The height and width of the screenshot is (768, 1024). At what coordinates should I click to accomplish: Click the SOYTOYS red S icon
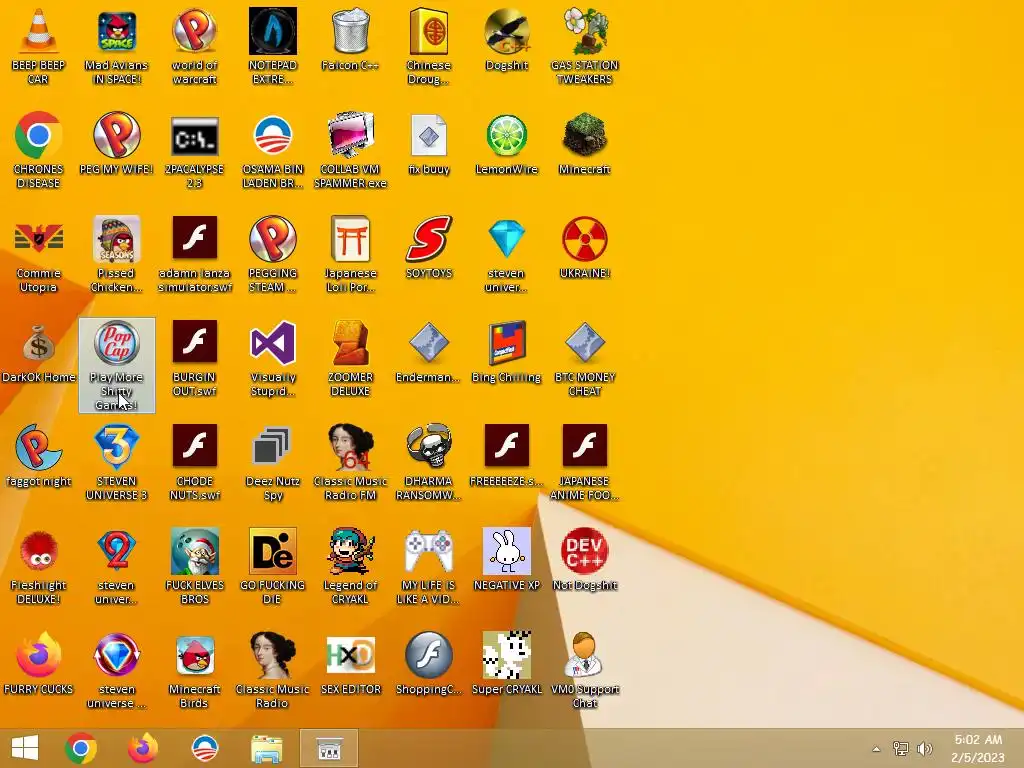(428, 239)
